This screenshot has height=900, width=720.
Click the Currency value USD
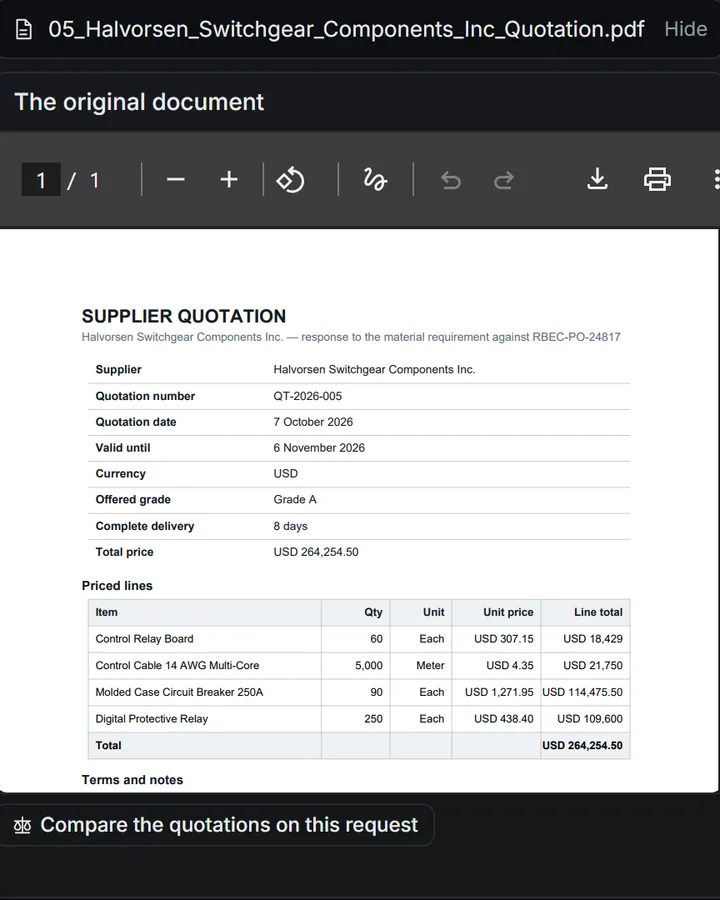285,474
